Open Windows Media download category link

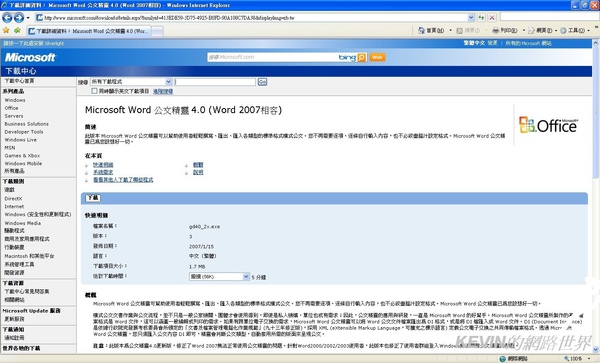tap(23, 223)
